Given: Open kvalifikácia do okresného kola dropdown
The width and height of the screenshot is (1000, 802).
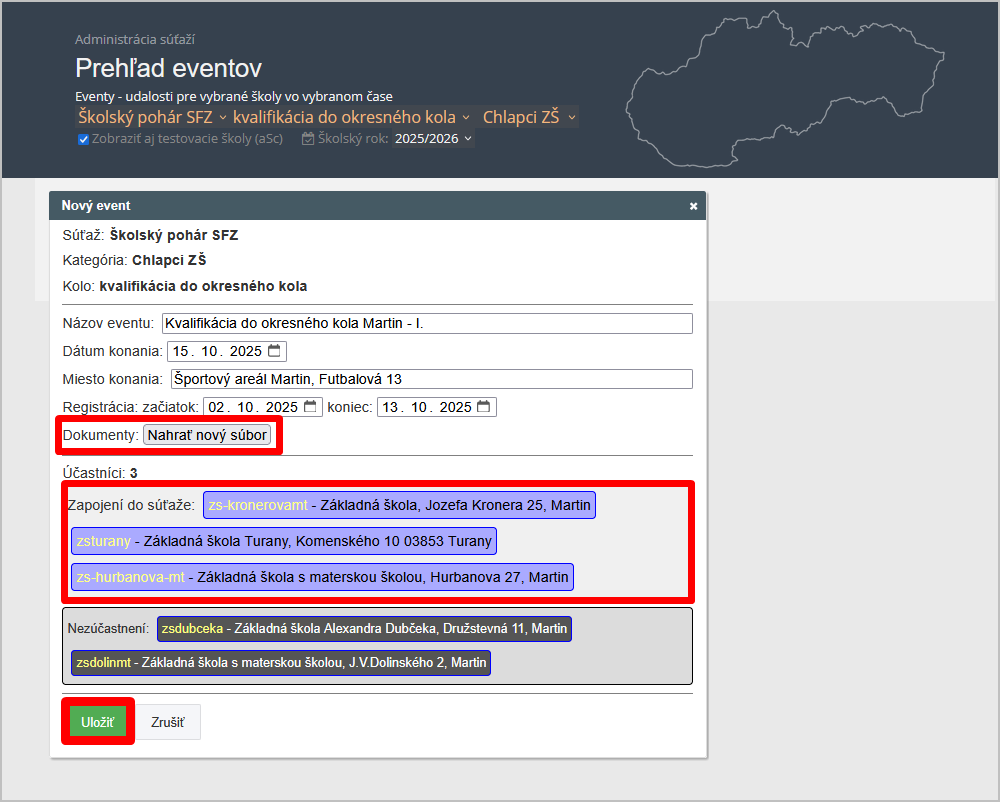Looking at the screenshot, I should click(351, 117).
